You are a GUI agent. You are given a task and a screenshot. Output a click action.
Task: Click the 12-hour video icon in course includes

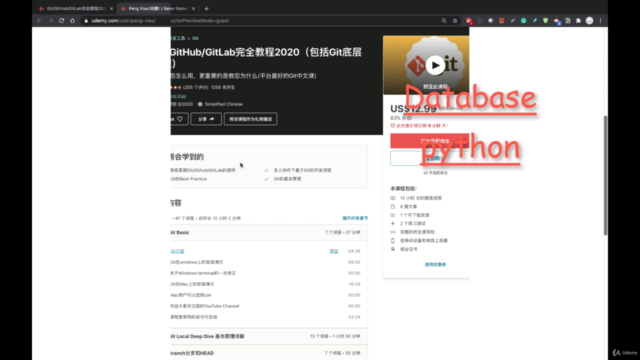click(393, 198)
